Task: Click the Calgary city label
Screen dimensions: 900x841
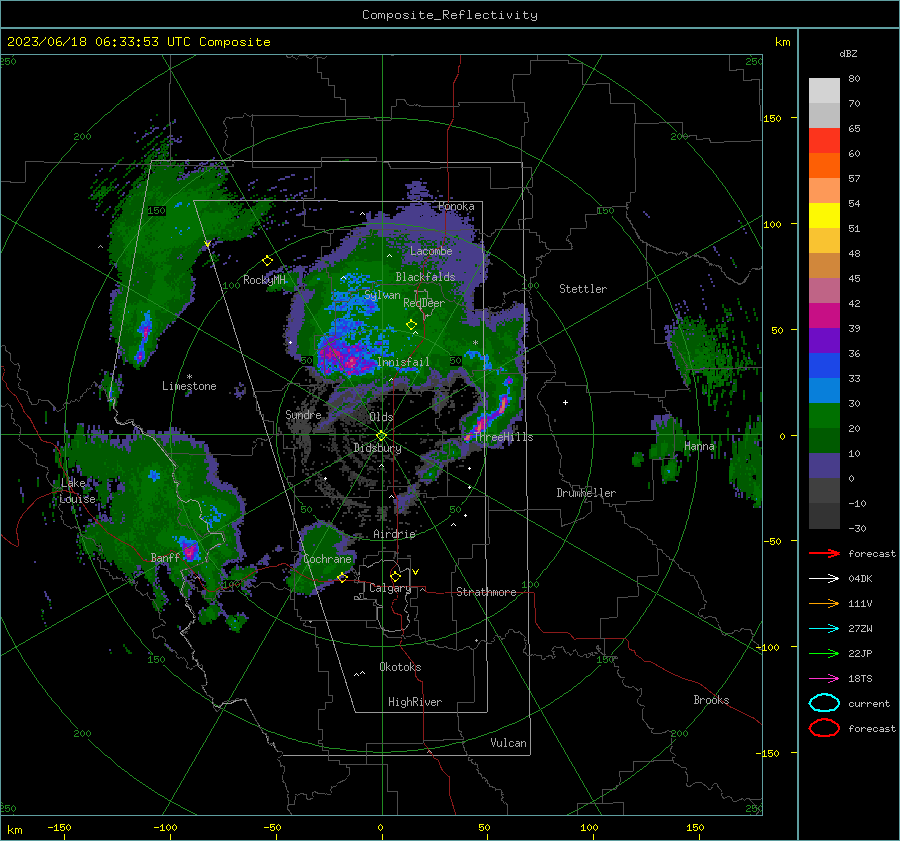Action: [390, 588]
